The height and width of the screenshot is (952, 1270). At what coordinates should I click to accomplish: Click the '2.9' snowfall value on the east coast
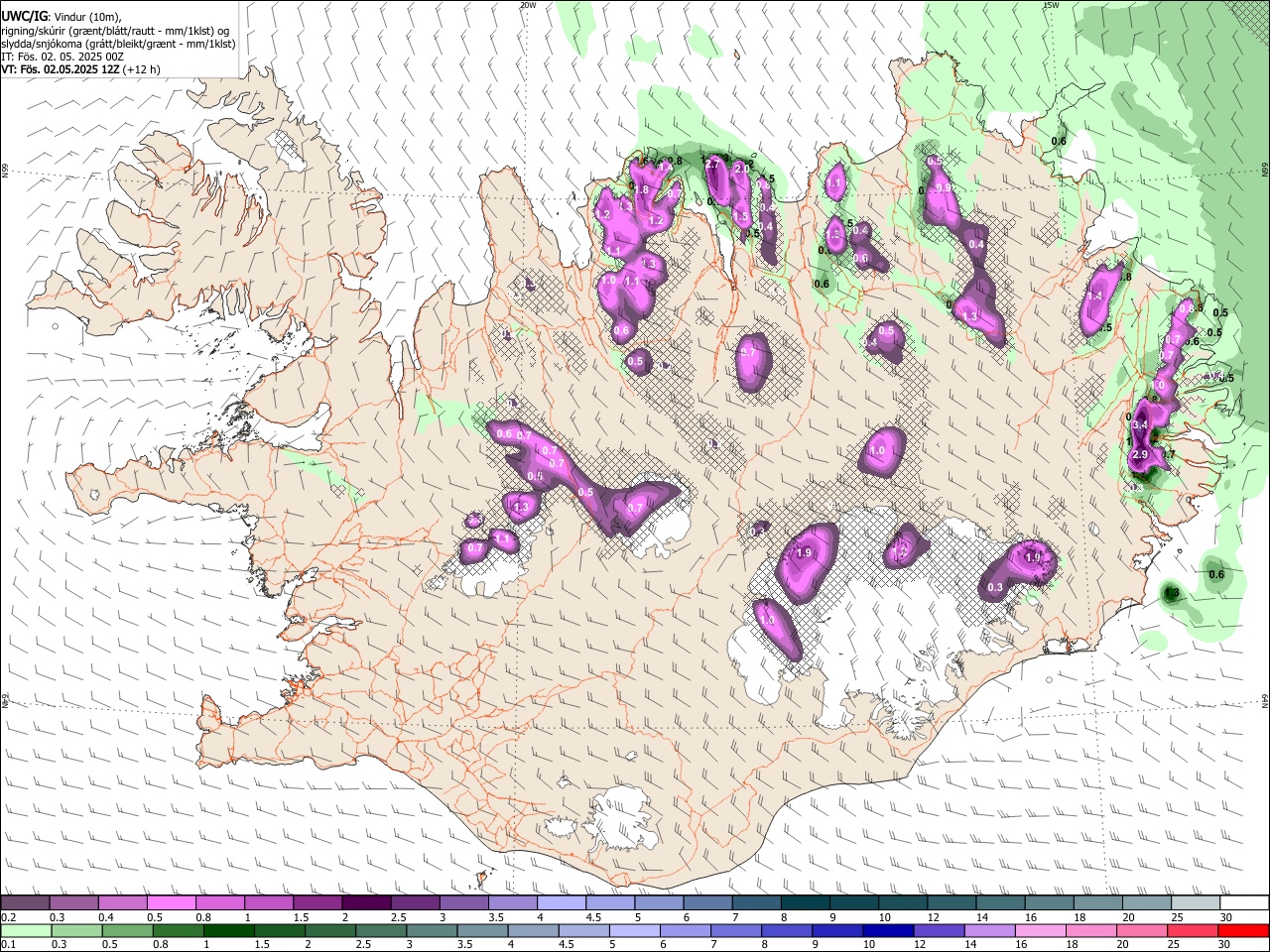click(x=1140, y=454)
